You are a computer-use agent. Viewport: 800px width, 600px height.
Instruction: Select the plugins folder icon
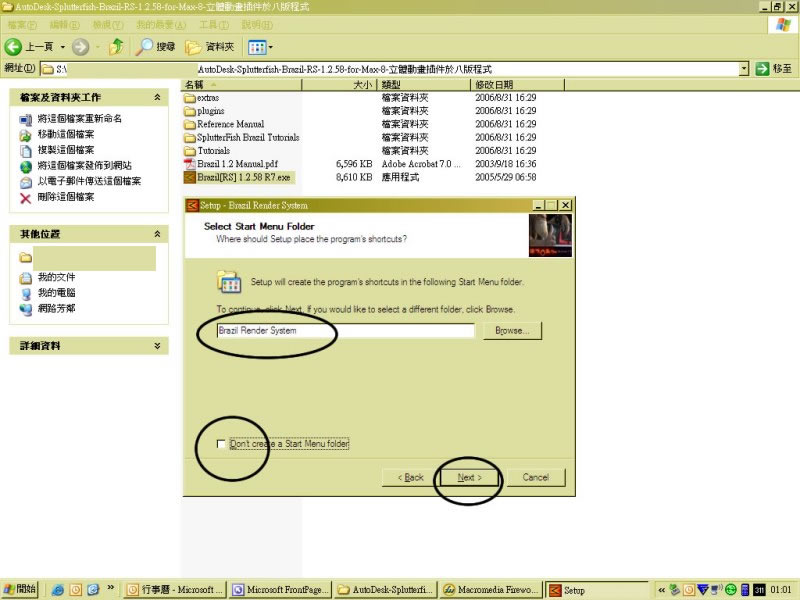190,111
